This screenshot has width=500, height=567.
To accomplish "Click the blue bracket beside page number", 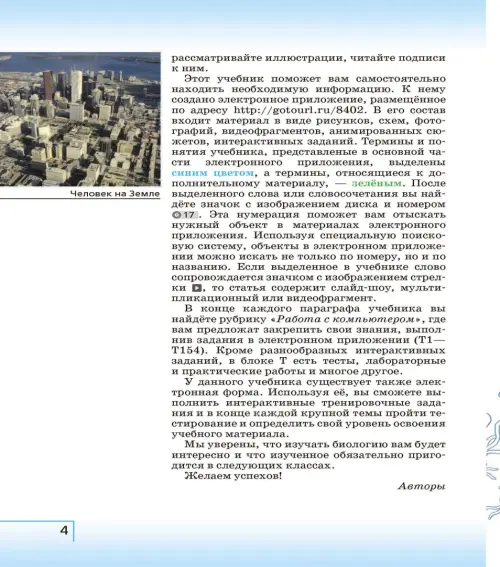I will [x=73, y=531].
